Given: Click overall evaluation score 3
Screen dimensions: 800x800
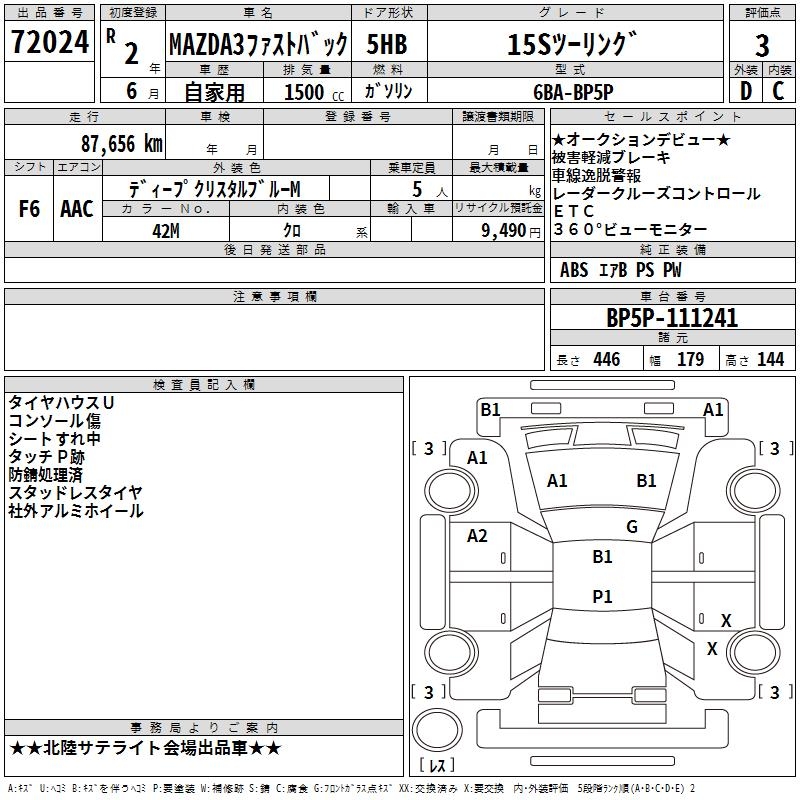Looking at the screenshot, I should click(762, 45).
